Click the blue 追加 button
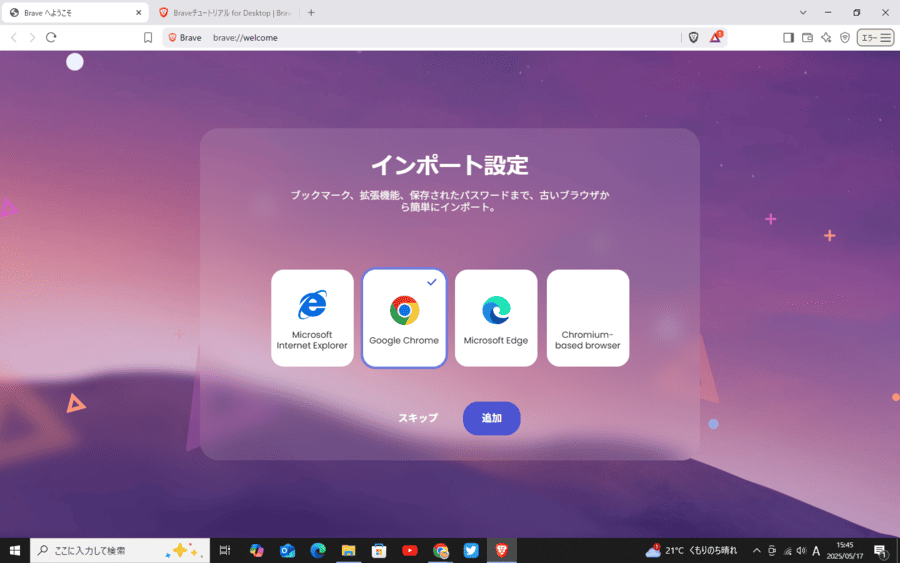The width and height of the screenshot is (900, 563). [491, 418]
